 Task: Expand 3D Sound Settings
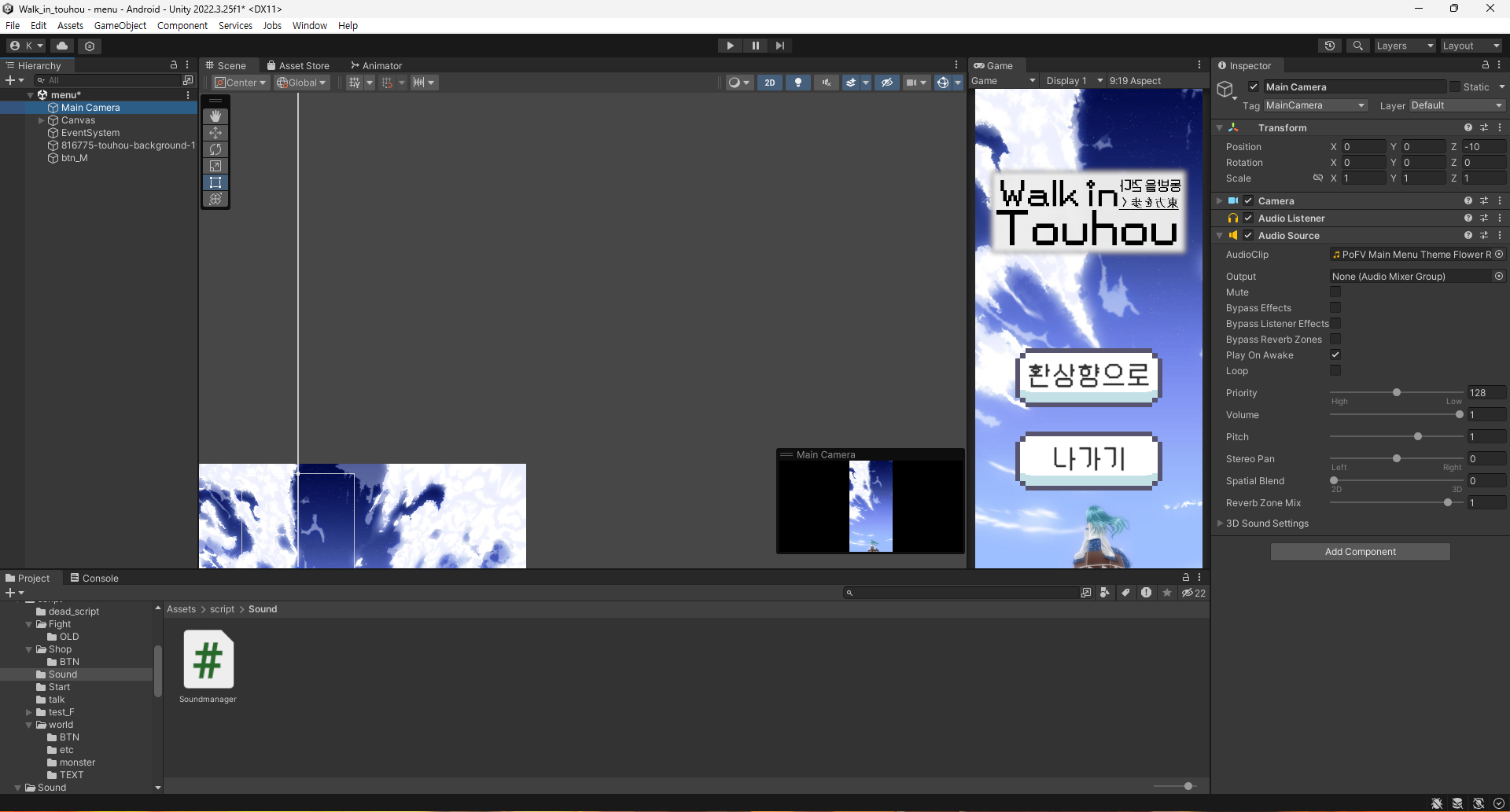pos(1220,524)
